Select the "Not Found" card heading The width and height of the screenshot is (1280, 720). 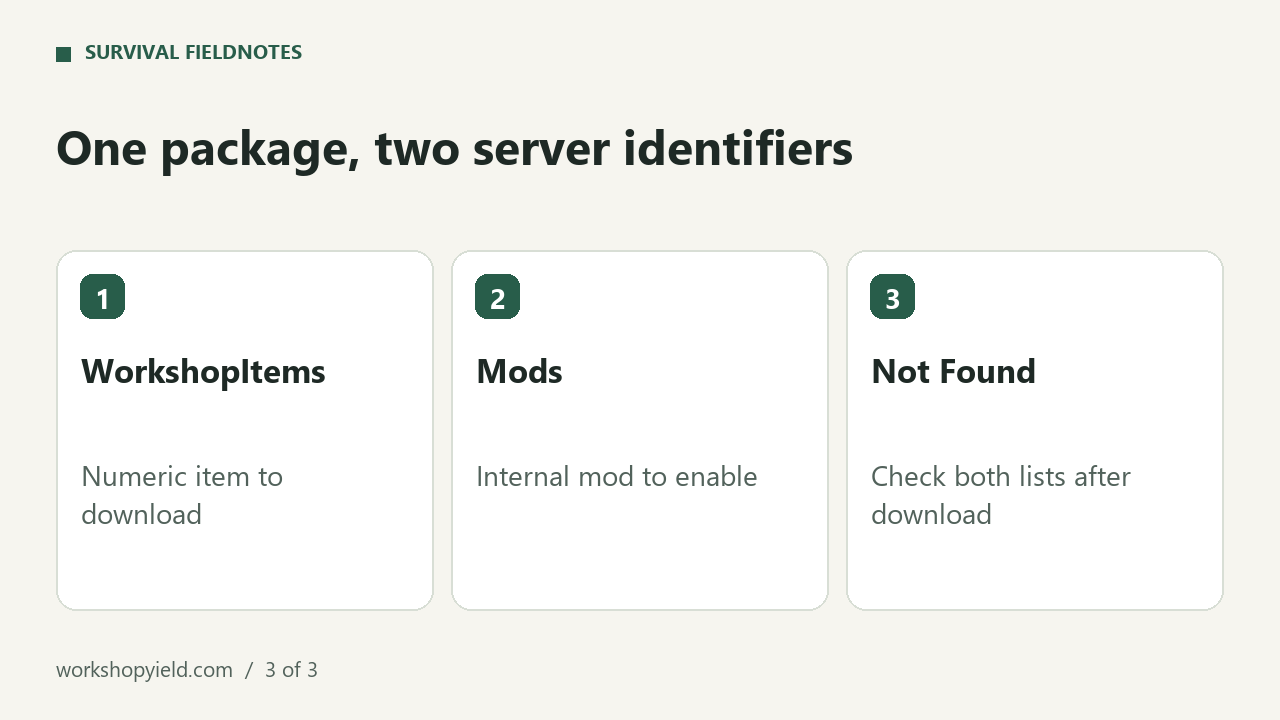(x=953, y=372)
